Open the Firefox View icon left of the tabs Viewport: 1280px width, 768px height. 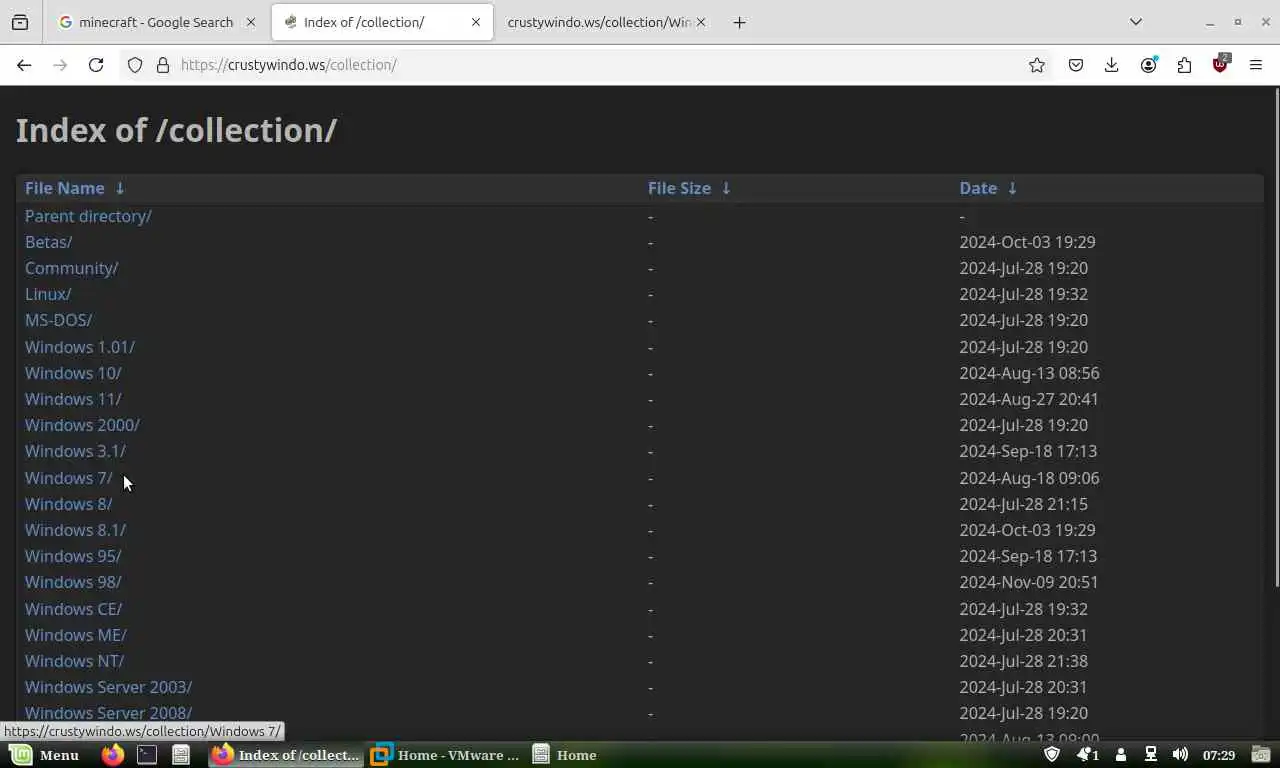point(20,22)
